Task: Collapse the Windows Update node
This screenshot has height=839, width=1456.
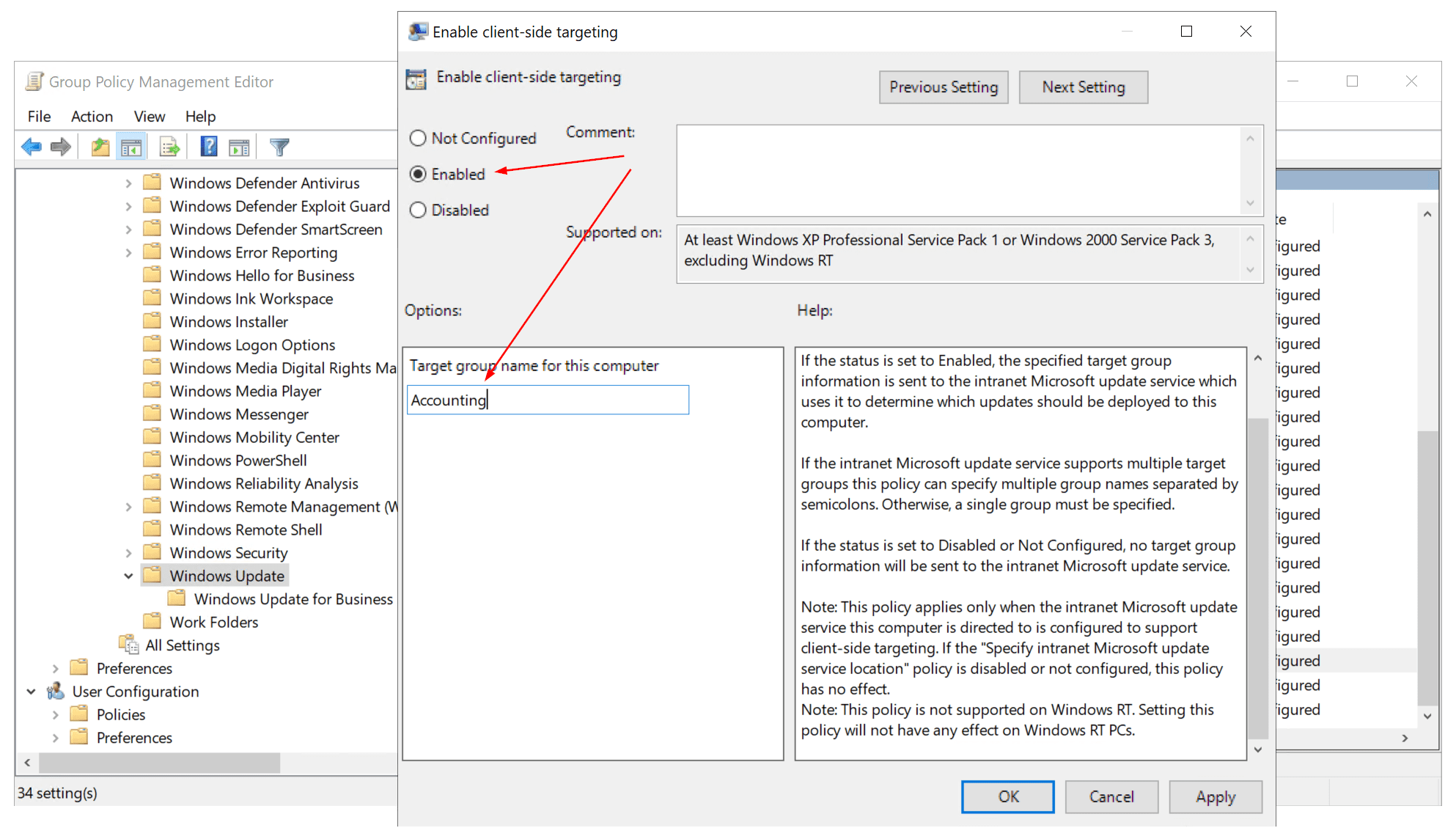Action: coord(128,576)
